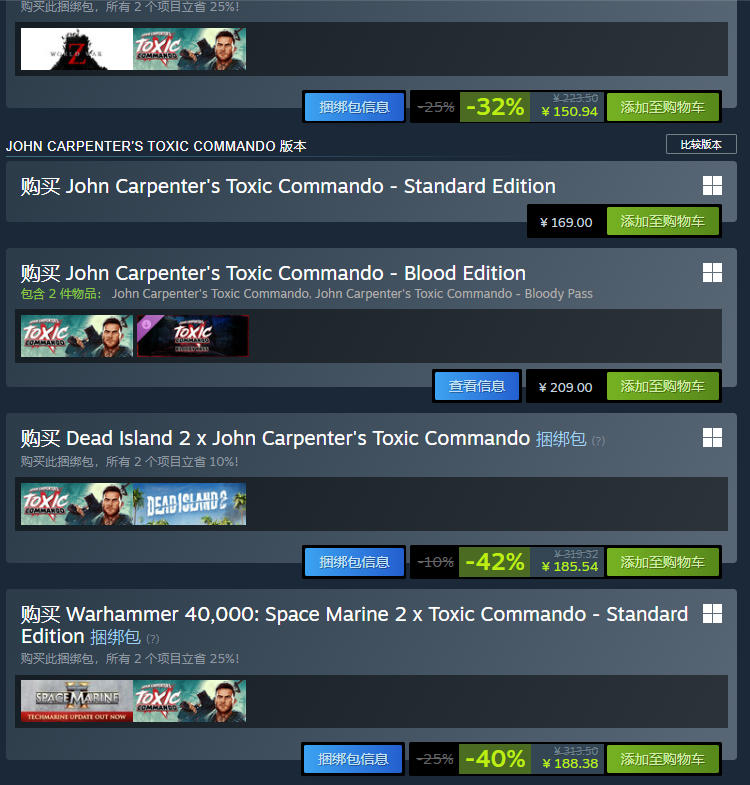Add Space Marine 2 bundle ¥188.38 to cart
The image size is (750, 785).
[663, 759]
